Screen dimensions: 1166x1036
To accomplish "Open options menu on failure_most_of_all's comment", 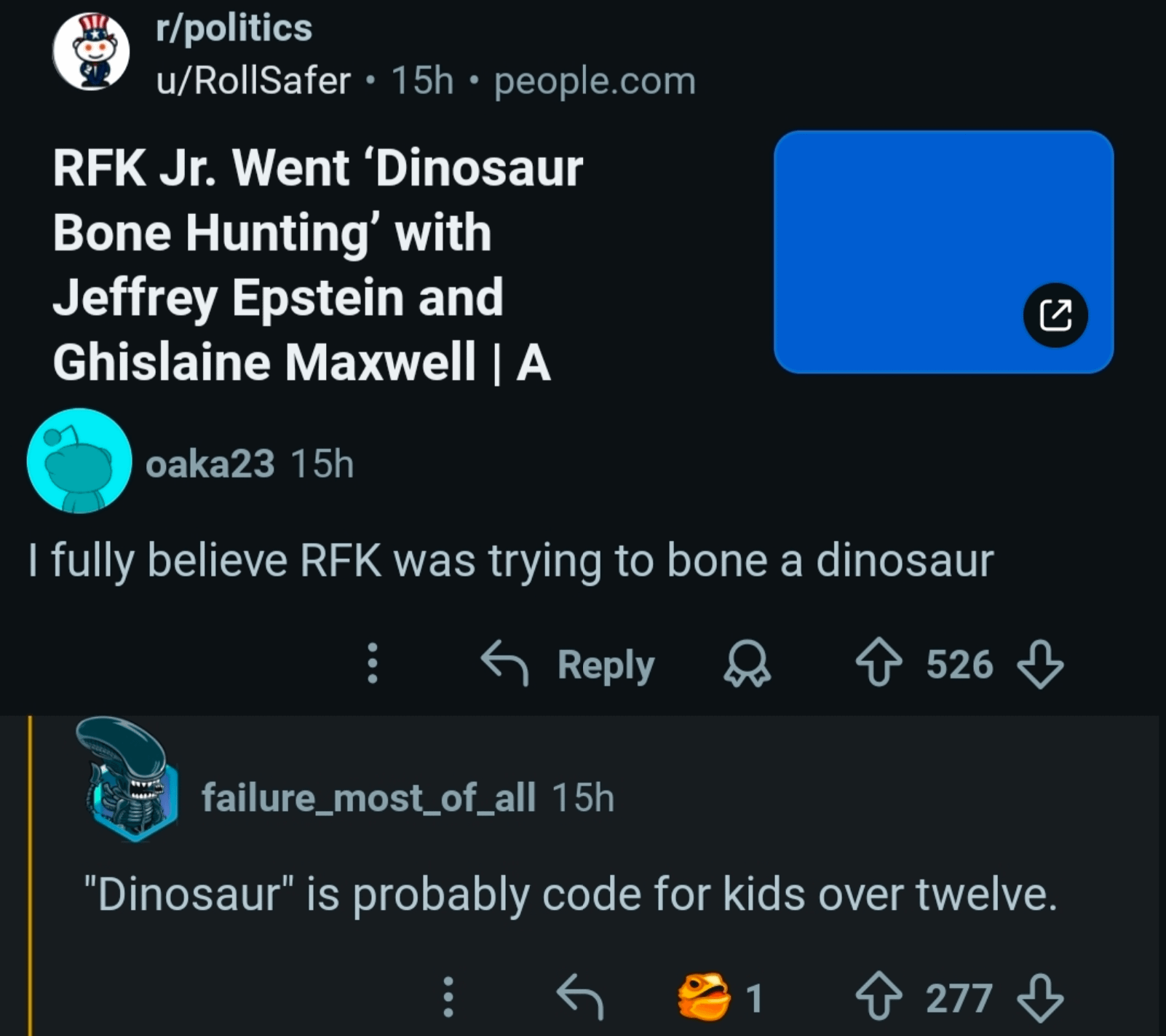I will (448, 997).
